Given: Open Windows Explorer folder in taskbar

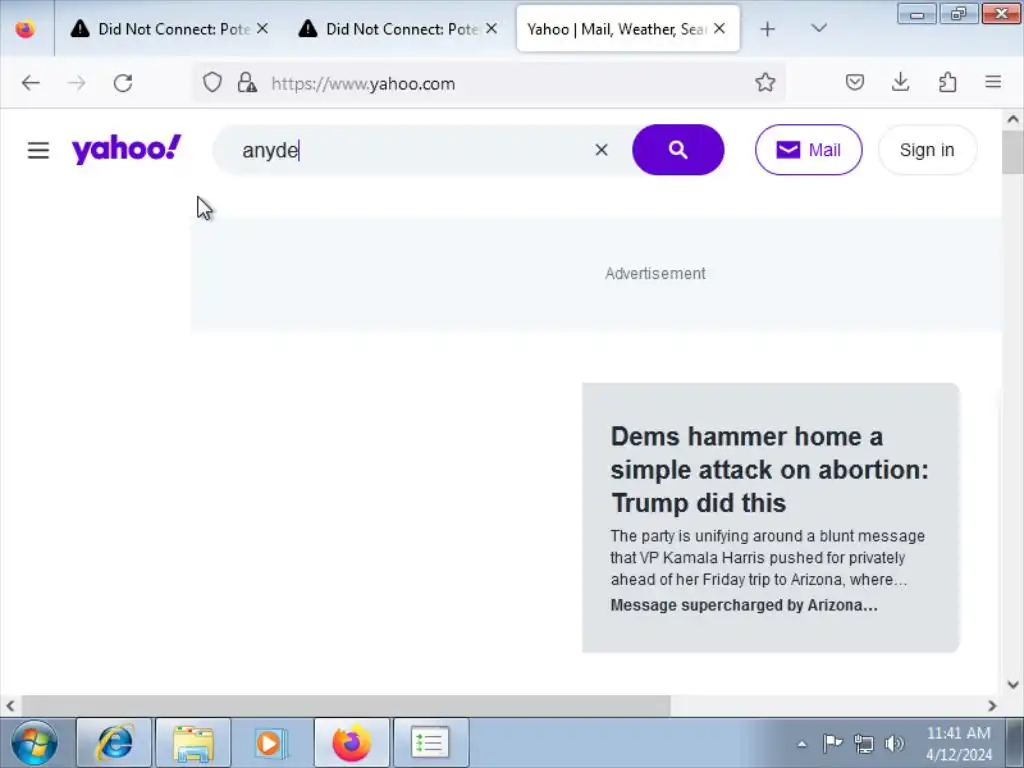Looking at the screenshot, I should tap(193, 743).
